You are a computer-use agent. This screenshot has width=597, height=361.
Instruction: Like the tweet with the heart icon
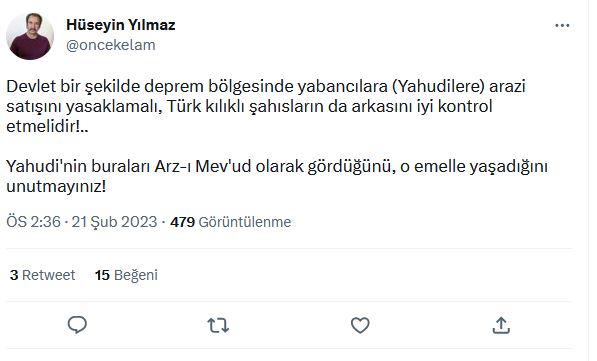(360, 325)
